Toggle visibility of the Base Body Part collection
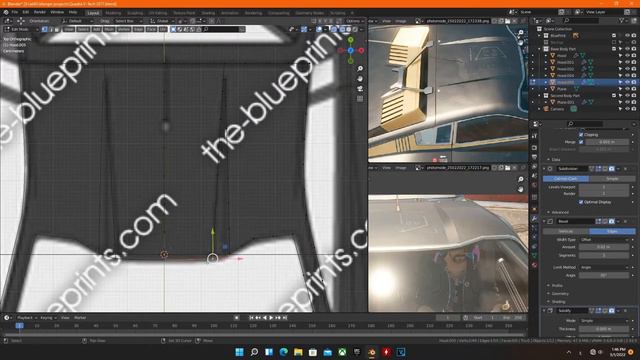 click(x=627, y=49)
